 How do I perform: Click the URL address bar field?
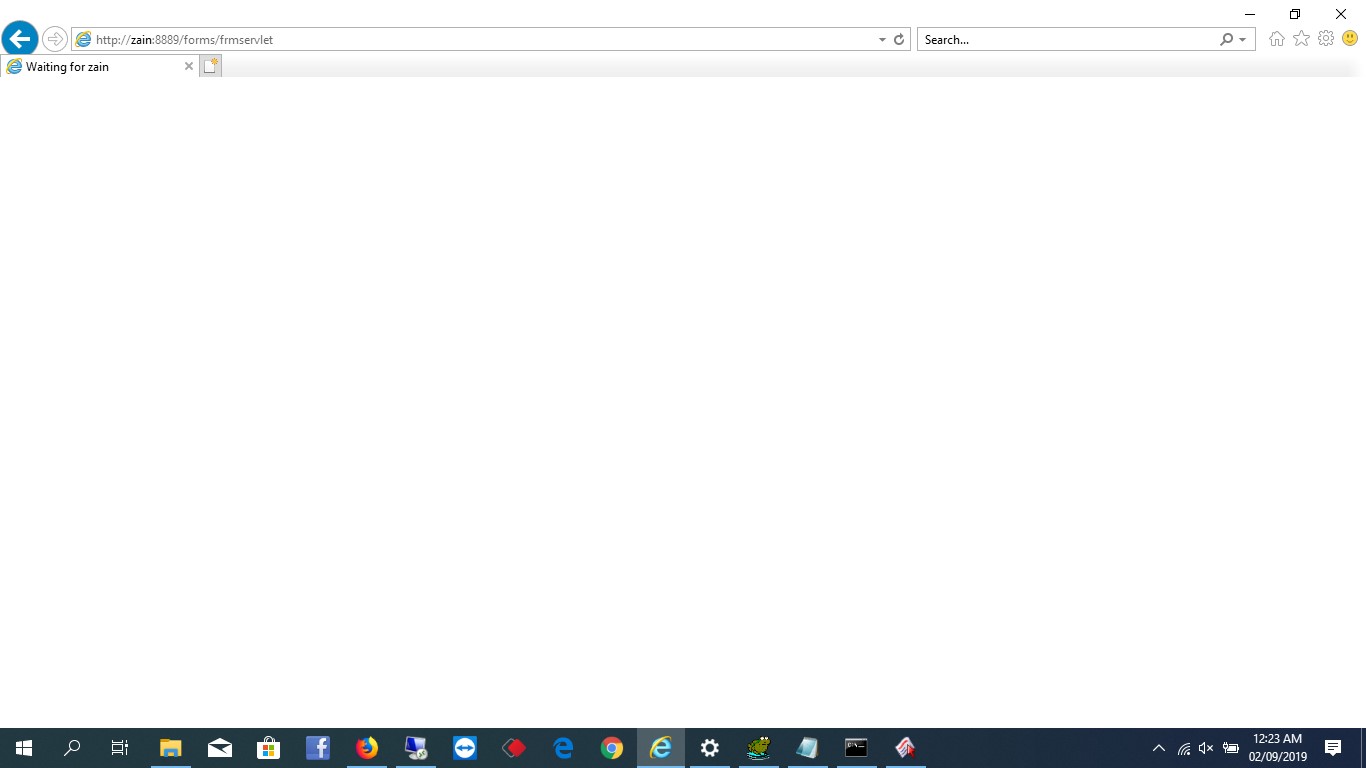coord(490,40)
